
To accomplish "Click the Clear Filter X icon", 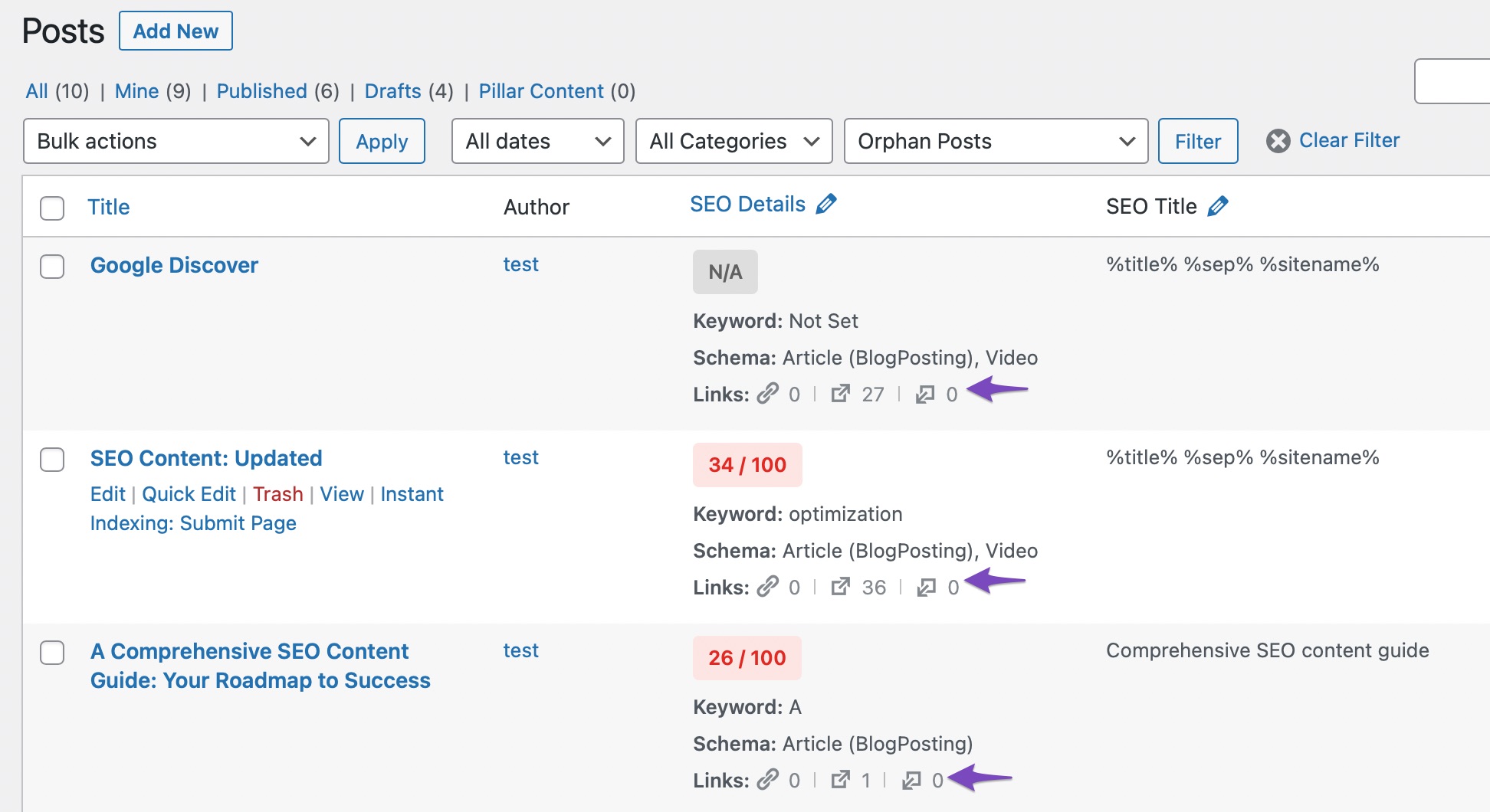I will [1278, 141].
